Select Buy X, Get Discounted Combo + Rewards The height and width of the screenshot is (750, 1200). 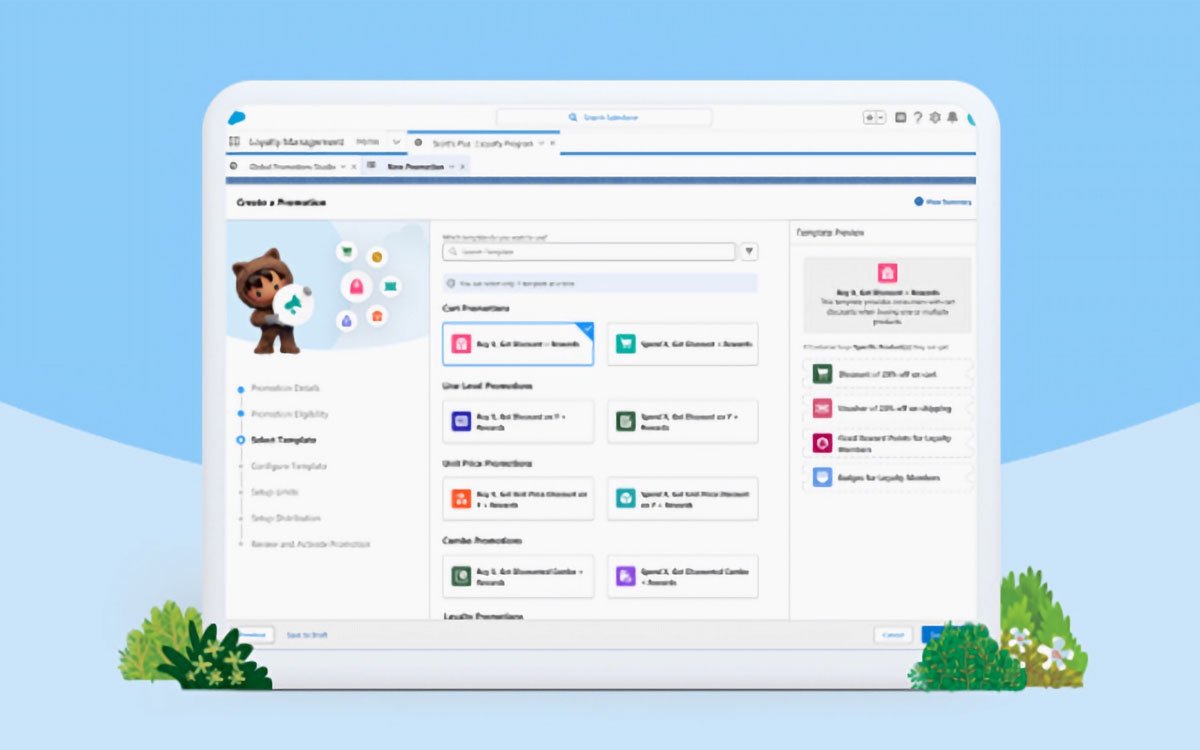(518, 576)
